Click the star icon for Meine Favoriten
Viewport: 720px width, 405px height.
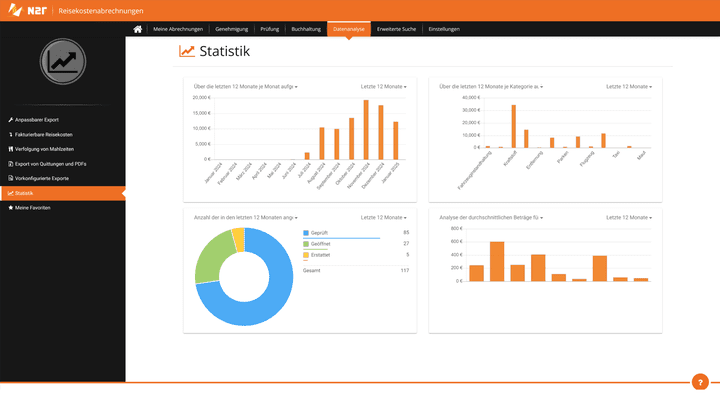tap(10, 207)
